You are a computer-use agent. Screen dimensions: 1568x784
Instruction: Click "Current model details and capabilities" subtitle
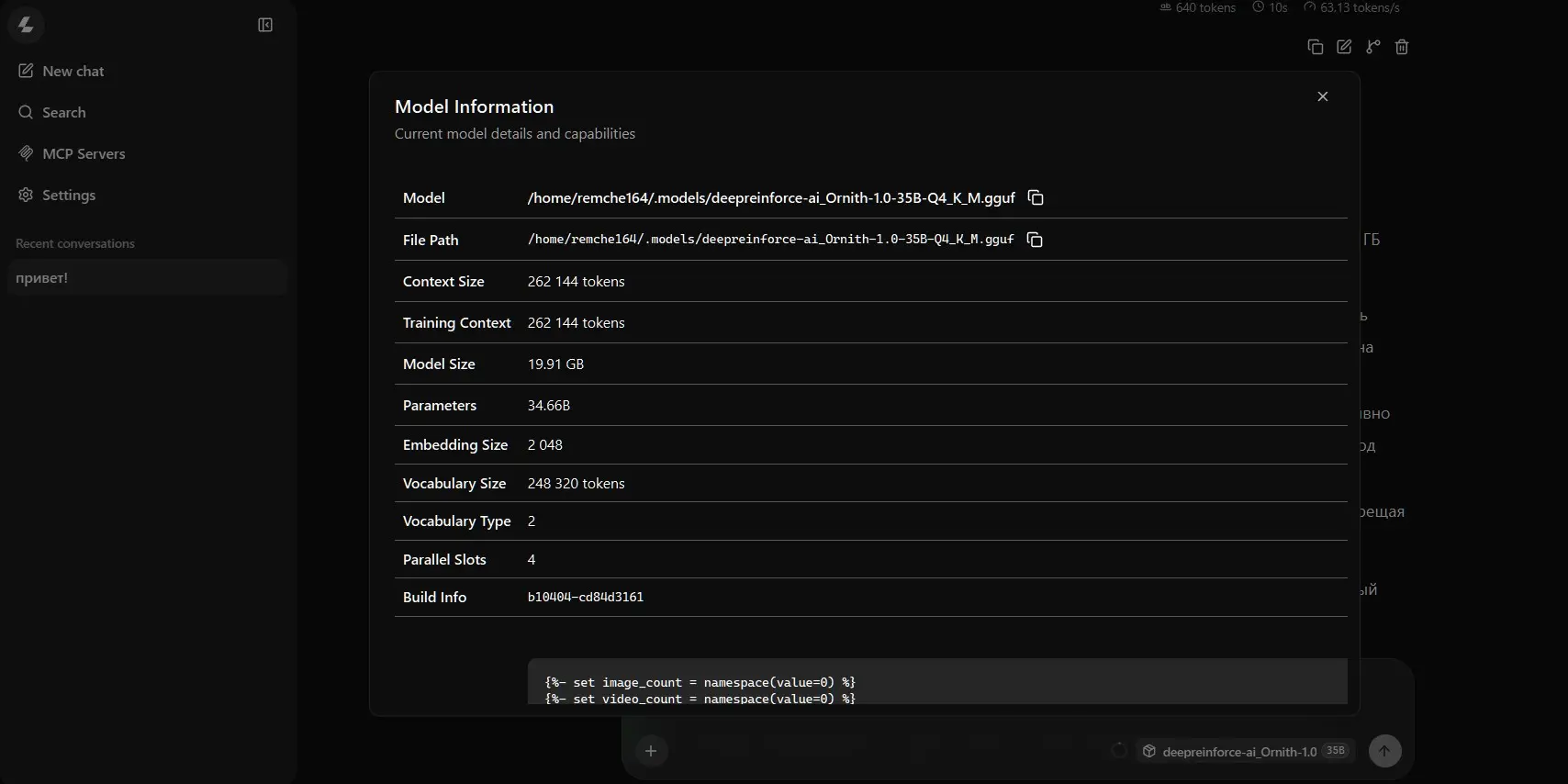(x=515, y=133)
